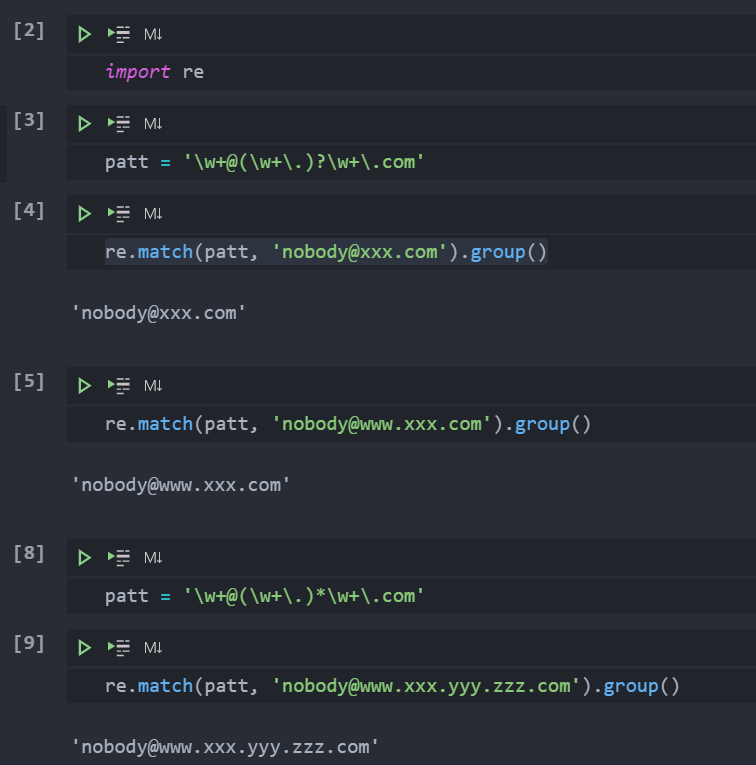This screenshot has height=765, width=756.
Task: Run cell 8 defining patt with *
Action: [84, 558]
